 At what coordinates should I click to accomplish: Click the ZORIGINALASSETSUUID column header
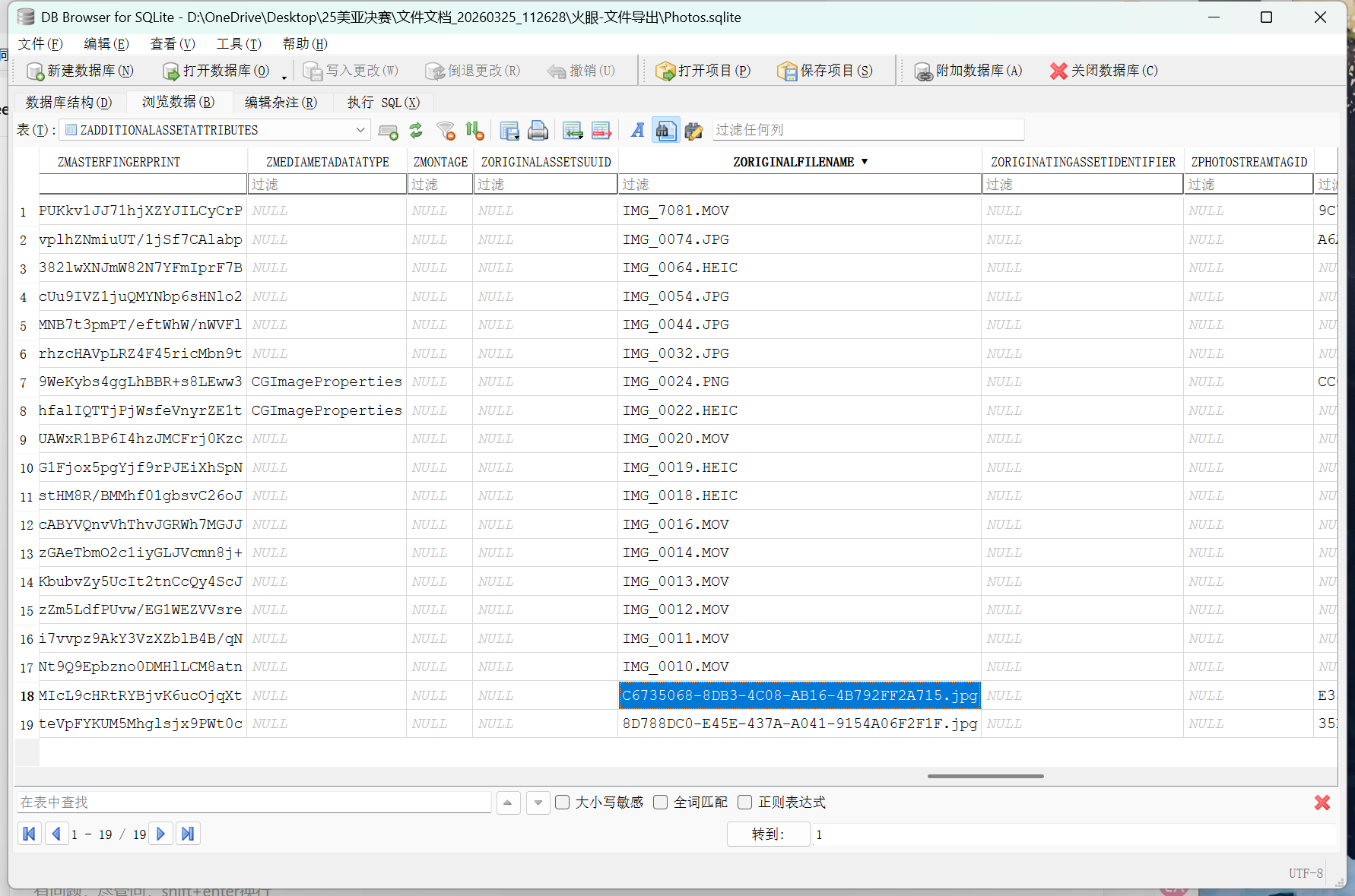tap(546, 162)
